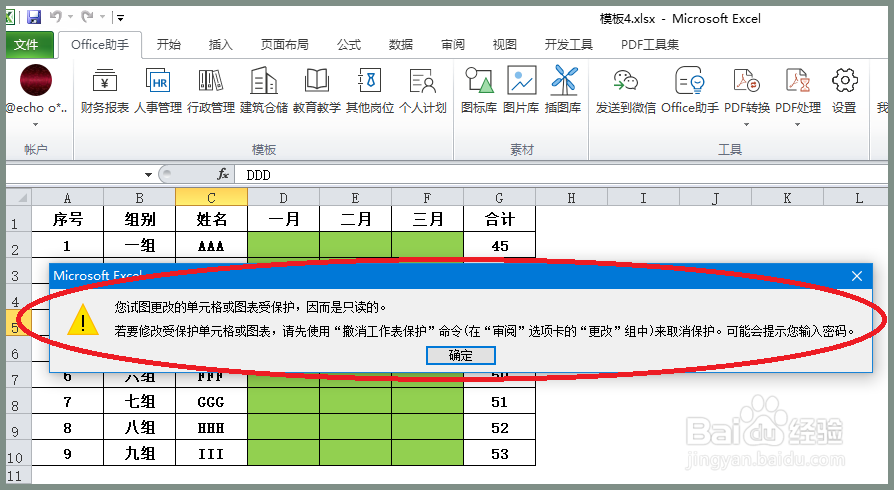Switch to the 审阅 tab

(453, 44)
